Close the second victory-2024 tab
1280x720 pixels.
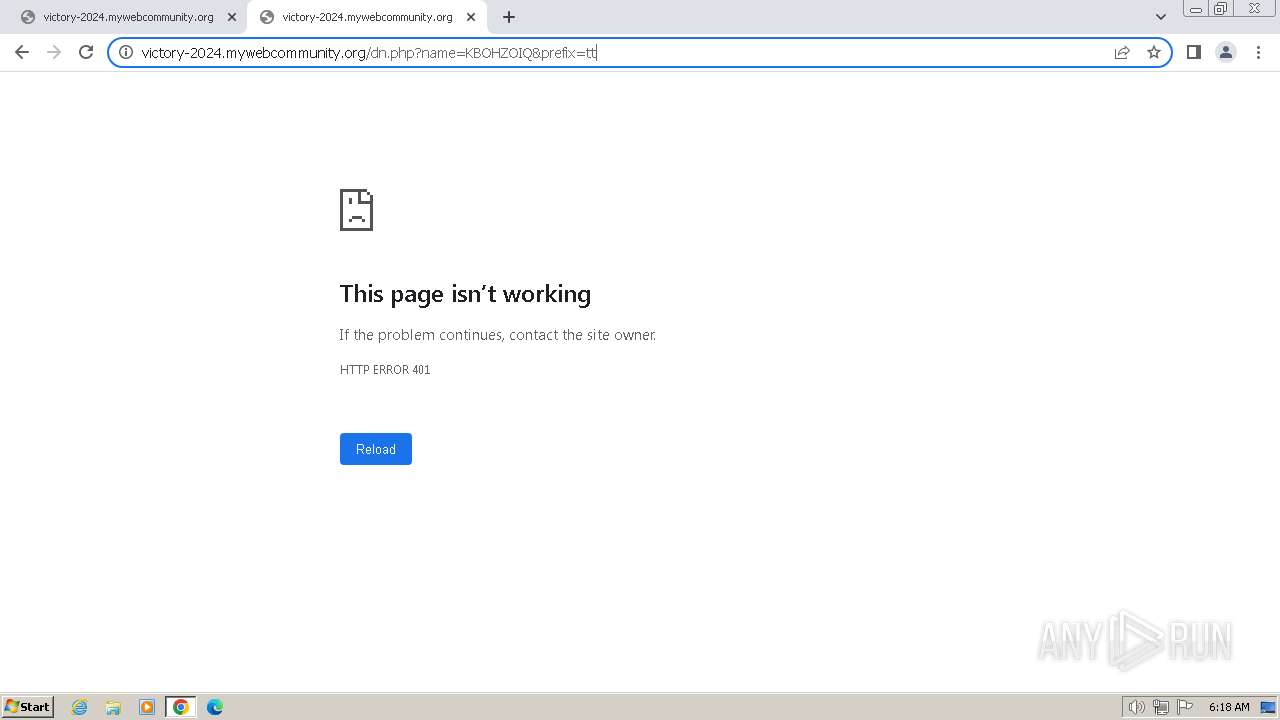point(471,17)
